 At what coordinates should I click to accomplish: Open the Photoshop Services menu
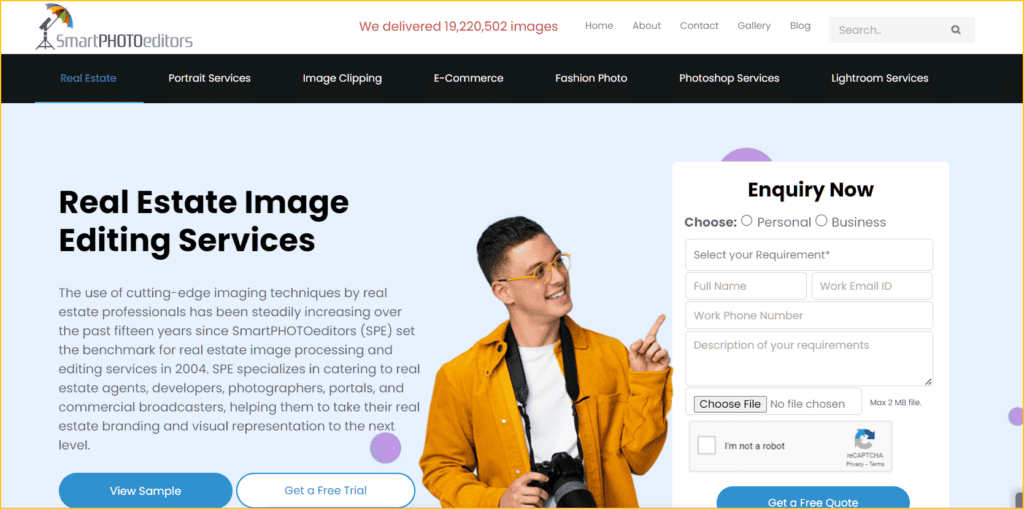coord(729,78)
